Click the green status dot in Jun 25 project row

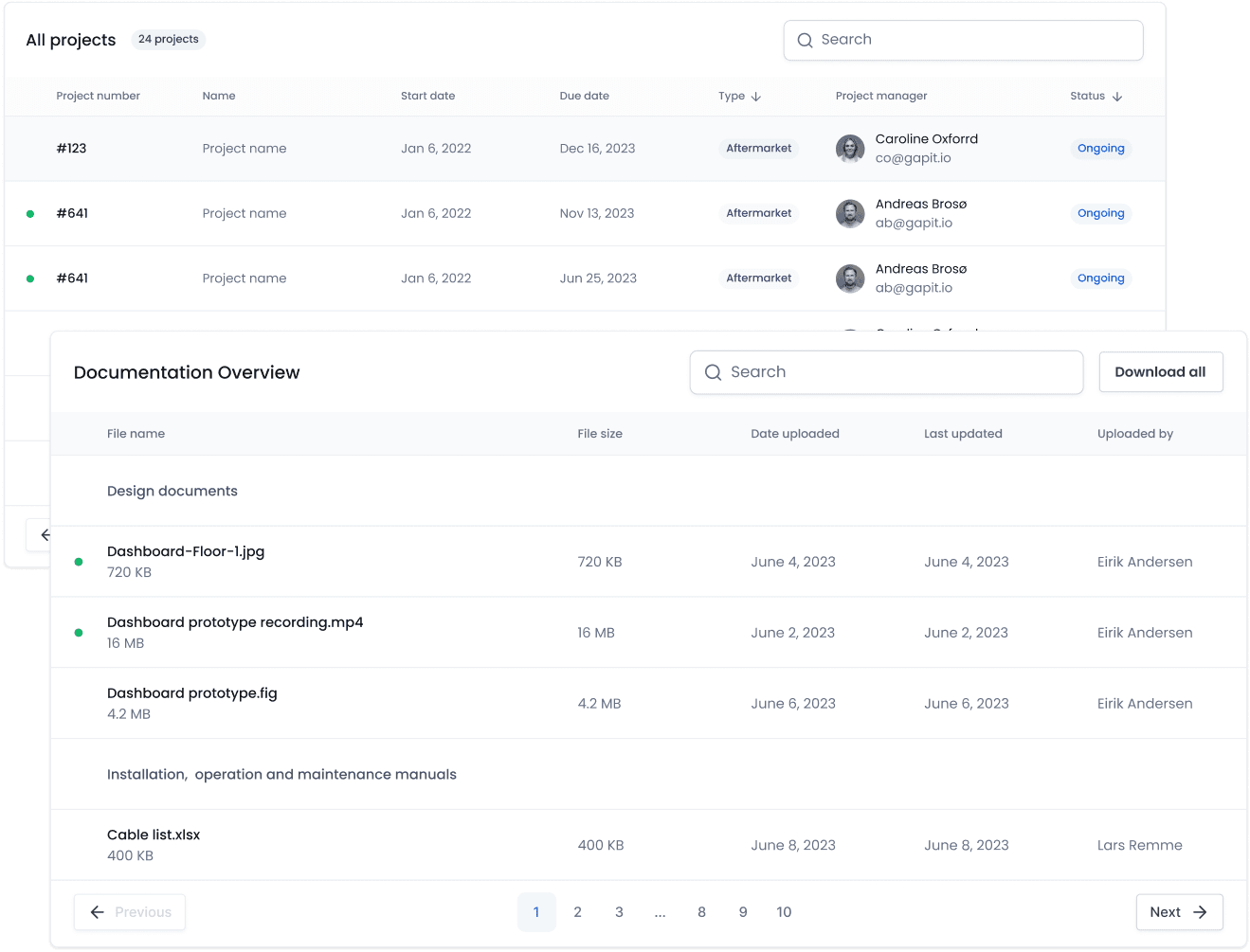click(x=30, y=278)
